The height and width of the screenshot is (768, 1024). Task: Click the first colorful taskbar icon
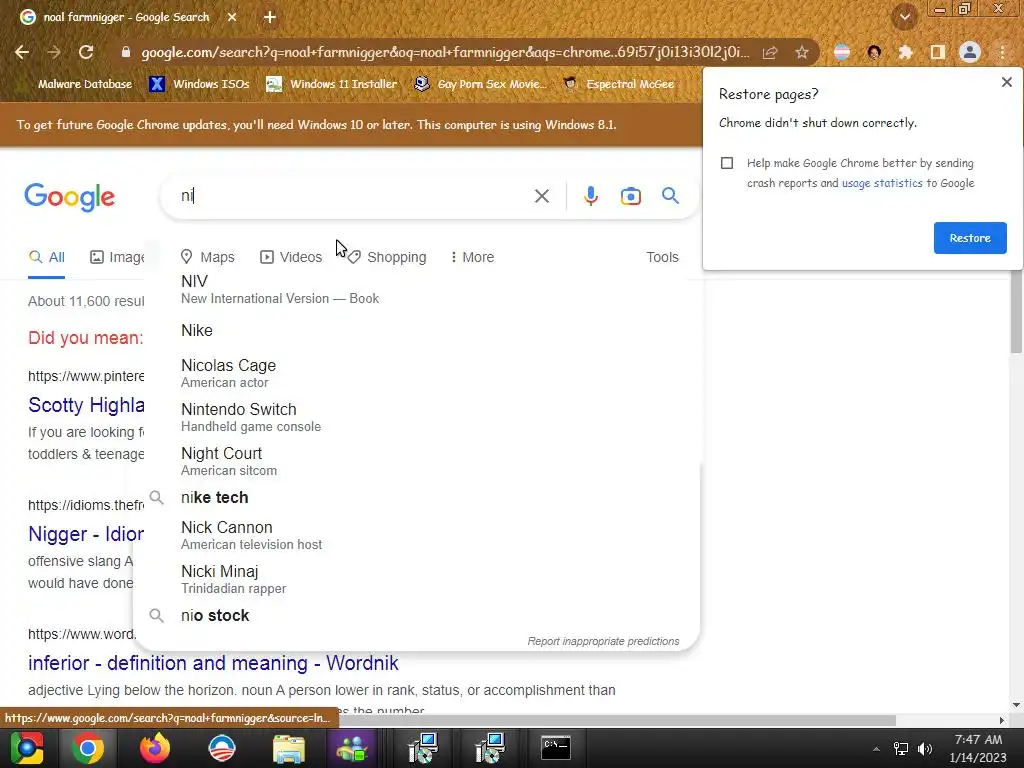pos(26,748)
